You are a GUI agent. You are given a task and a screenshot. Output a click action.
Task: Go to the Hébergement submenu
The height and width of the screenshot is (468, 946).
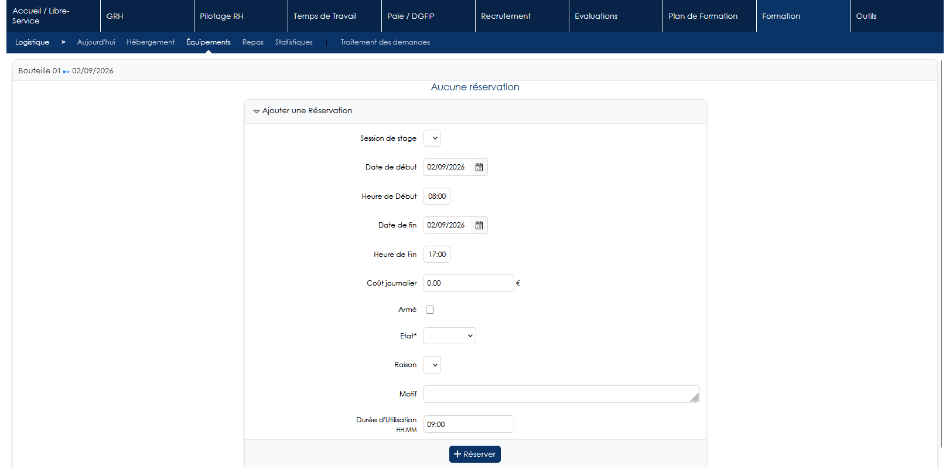pyautogui.click(x=151, y=43)
